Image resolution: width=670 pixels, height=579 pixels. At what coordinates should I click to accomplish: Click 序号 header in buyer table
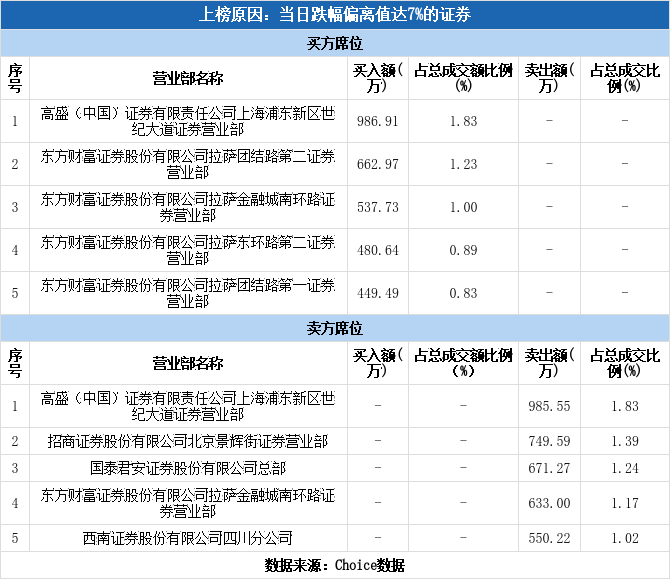pos(15,78)
